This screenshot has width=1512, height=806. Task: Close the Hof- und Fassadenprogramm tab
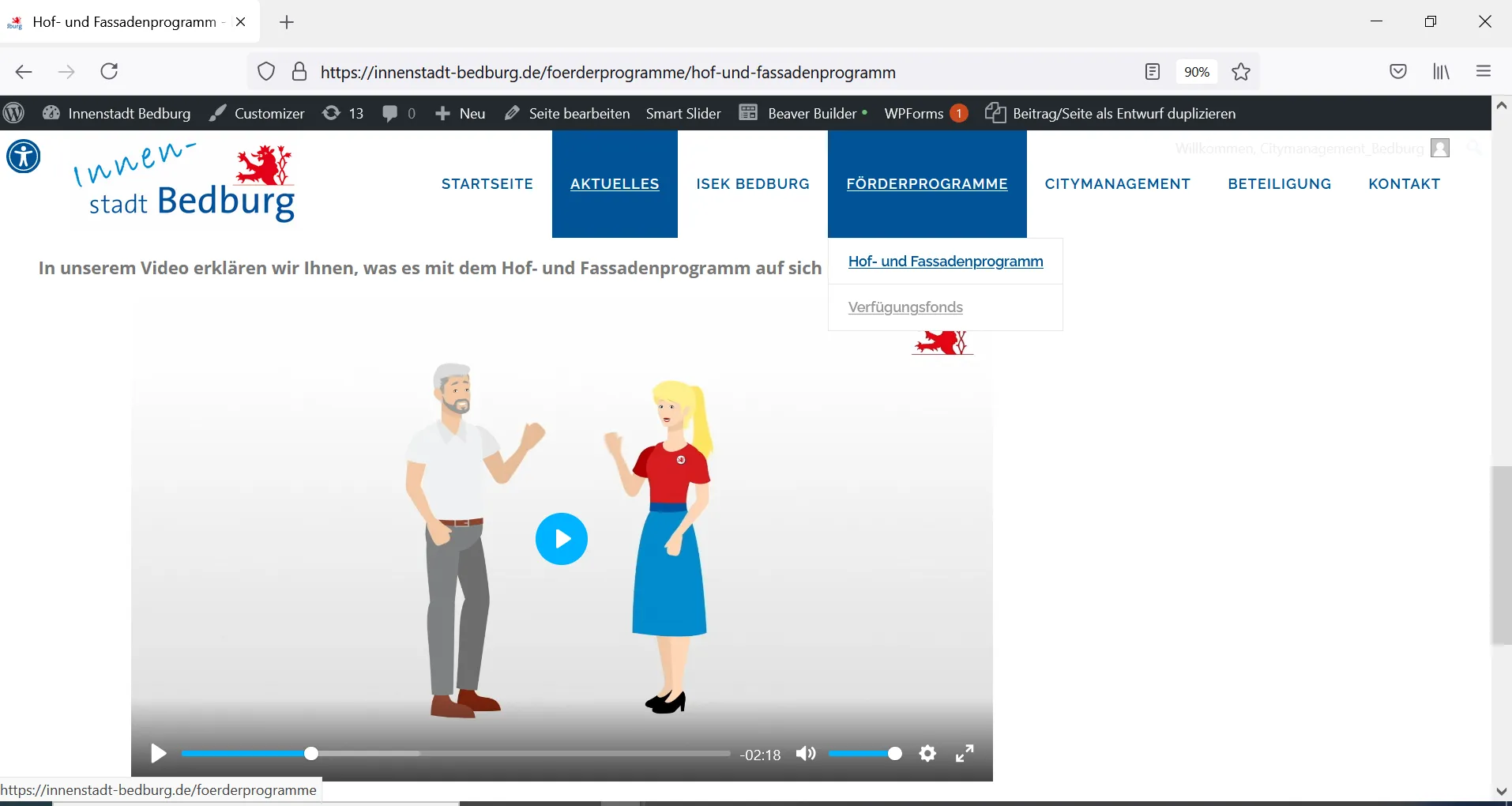(241, 22)
